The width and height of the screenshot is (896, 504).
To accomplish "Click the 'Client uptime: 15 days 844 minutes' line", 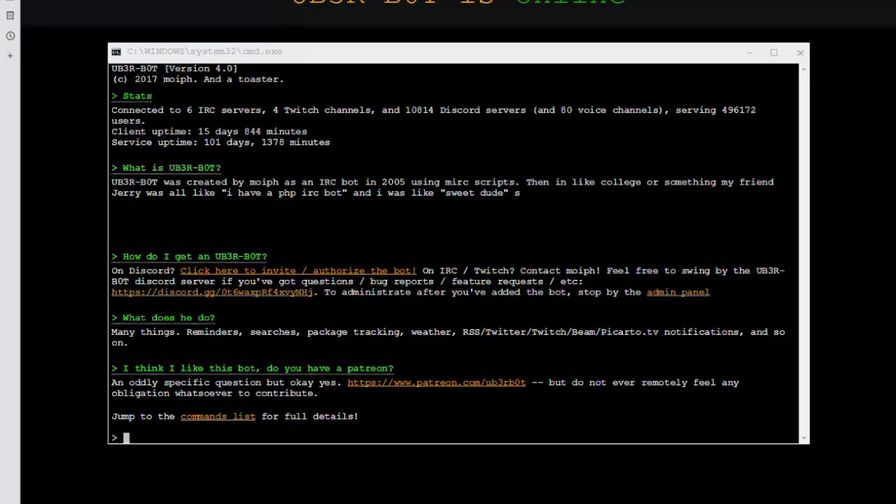I will click(209, 131).
